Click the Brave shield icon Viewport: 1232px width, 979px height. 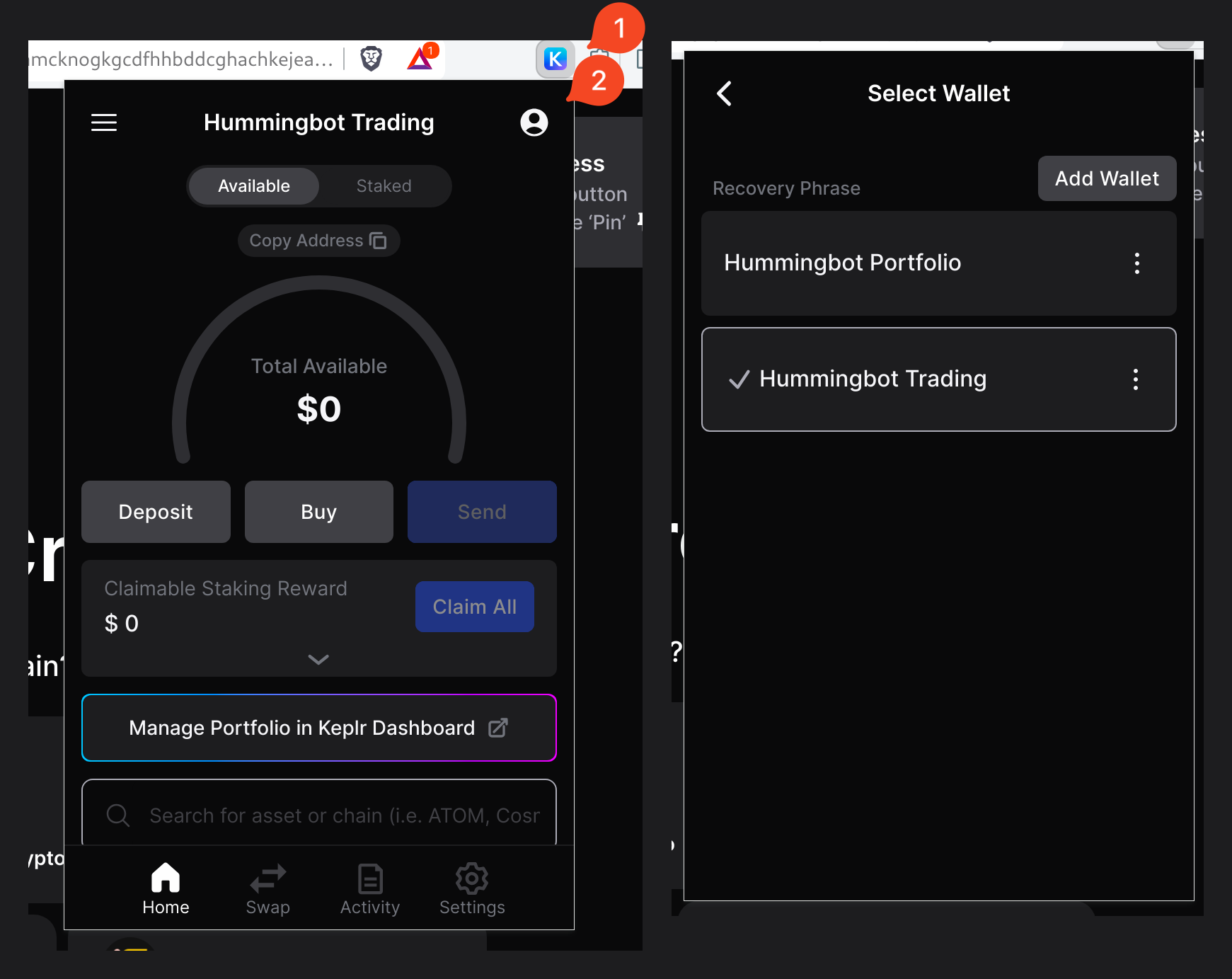[371, 59]
